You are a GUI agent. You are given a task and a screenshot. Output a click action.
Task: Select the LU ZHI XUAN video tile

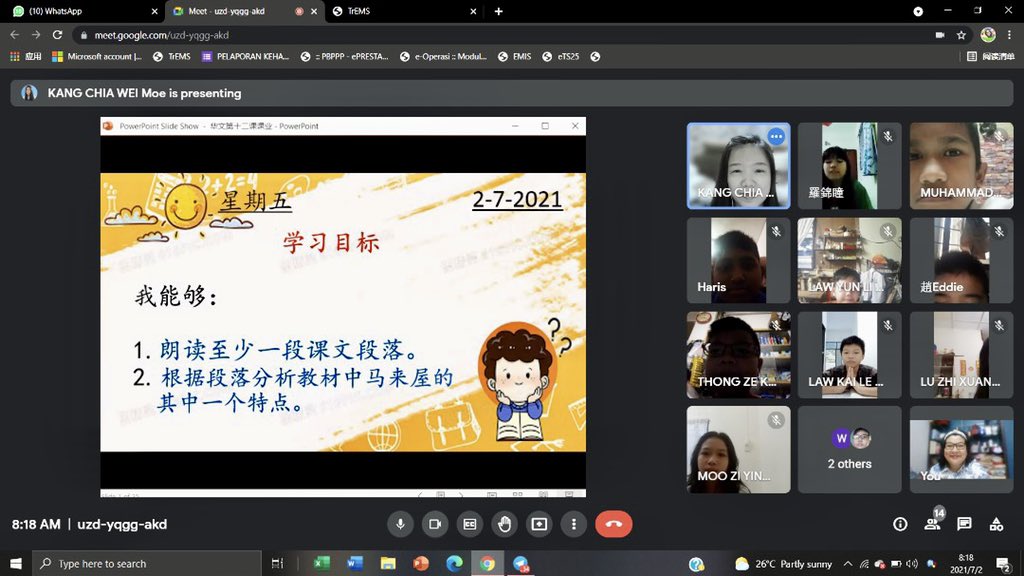(961, 355)
